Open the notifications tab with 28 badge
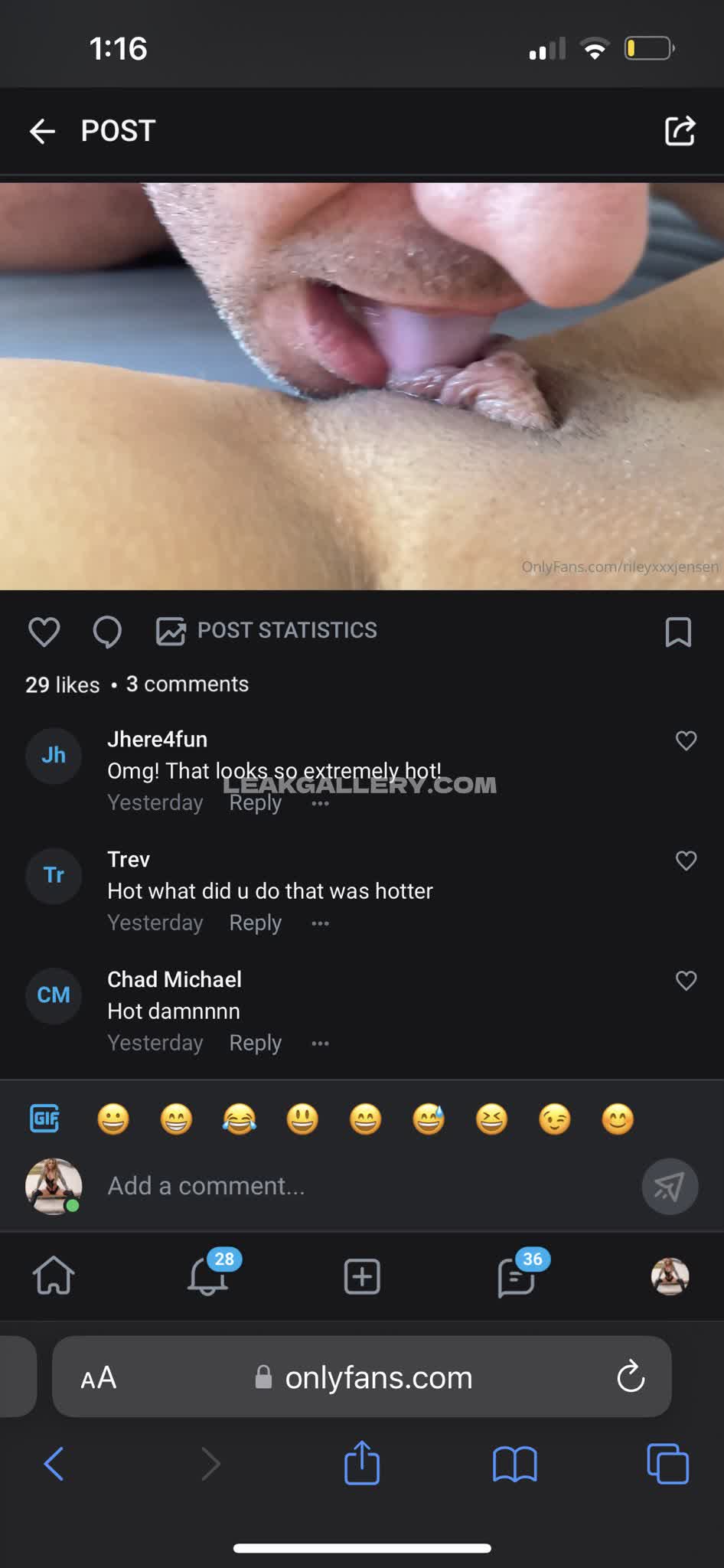Screen dimensions: 724x1568 [207, 1276]
